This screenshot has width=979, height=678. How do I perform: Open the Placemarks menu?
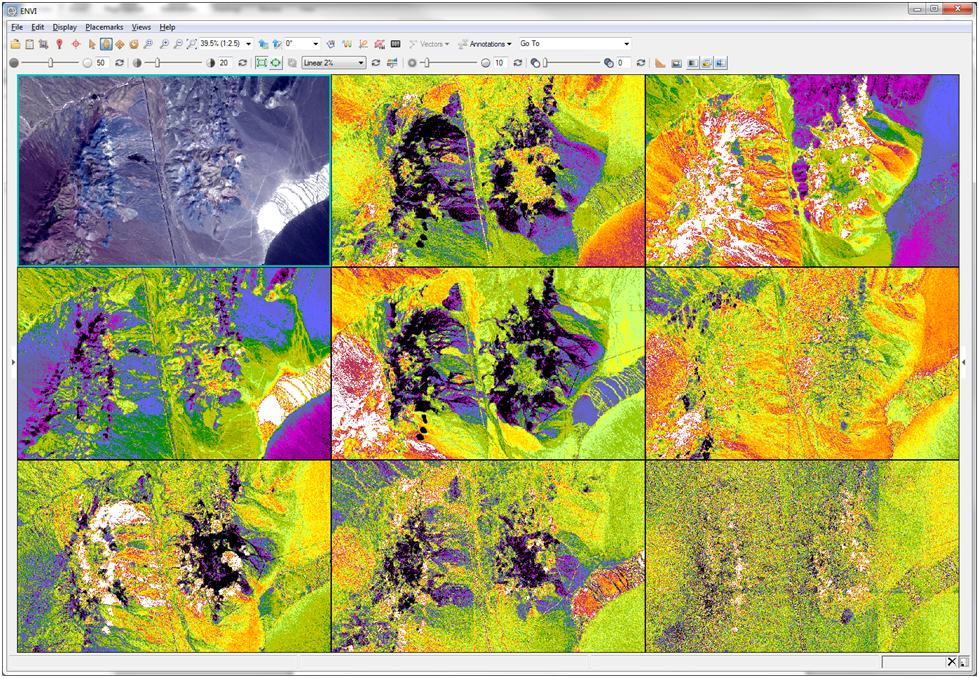103,27
